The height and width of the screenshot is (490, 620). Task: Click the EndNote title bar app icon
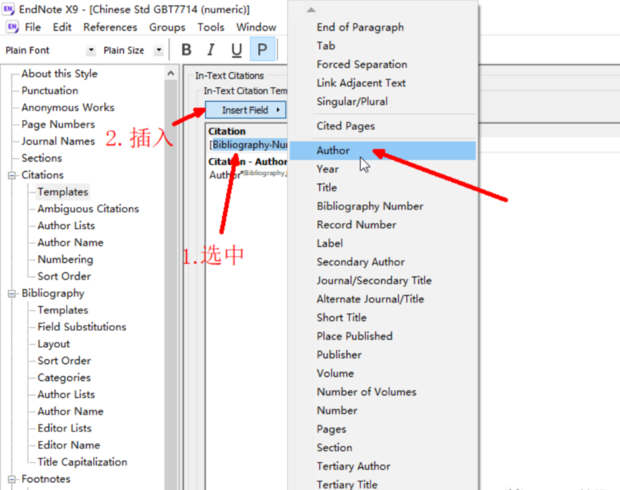point(9,9)
